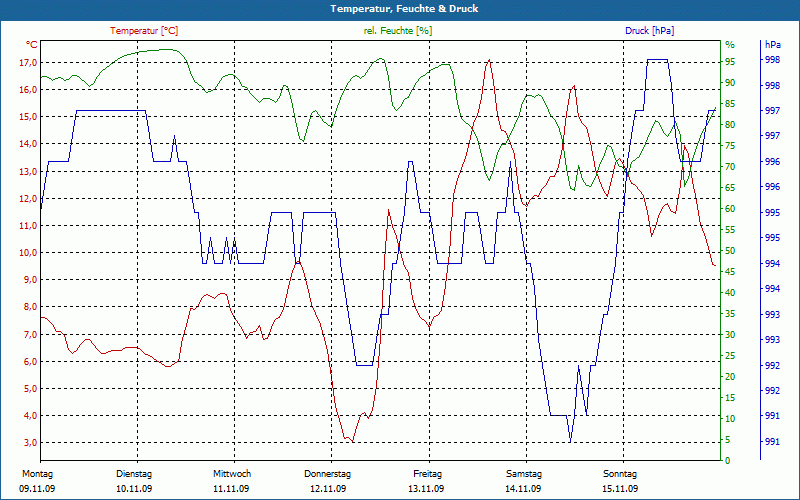Viewport: 800px width, 500px height.
Task: Click the day label "Montag"
Action: [x=38, y=474]
